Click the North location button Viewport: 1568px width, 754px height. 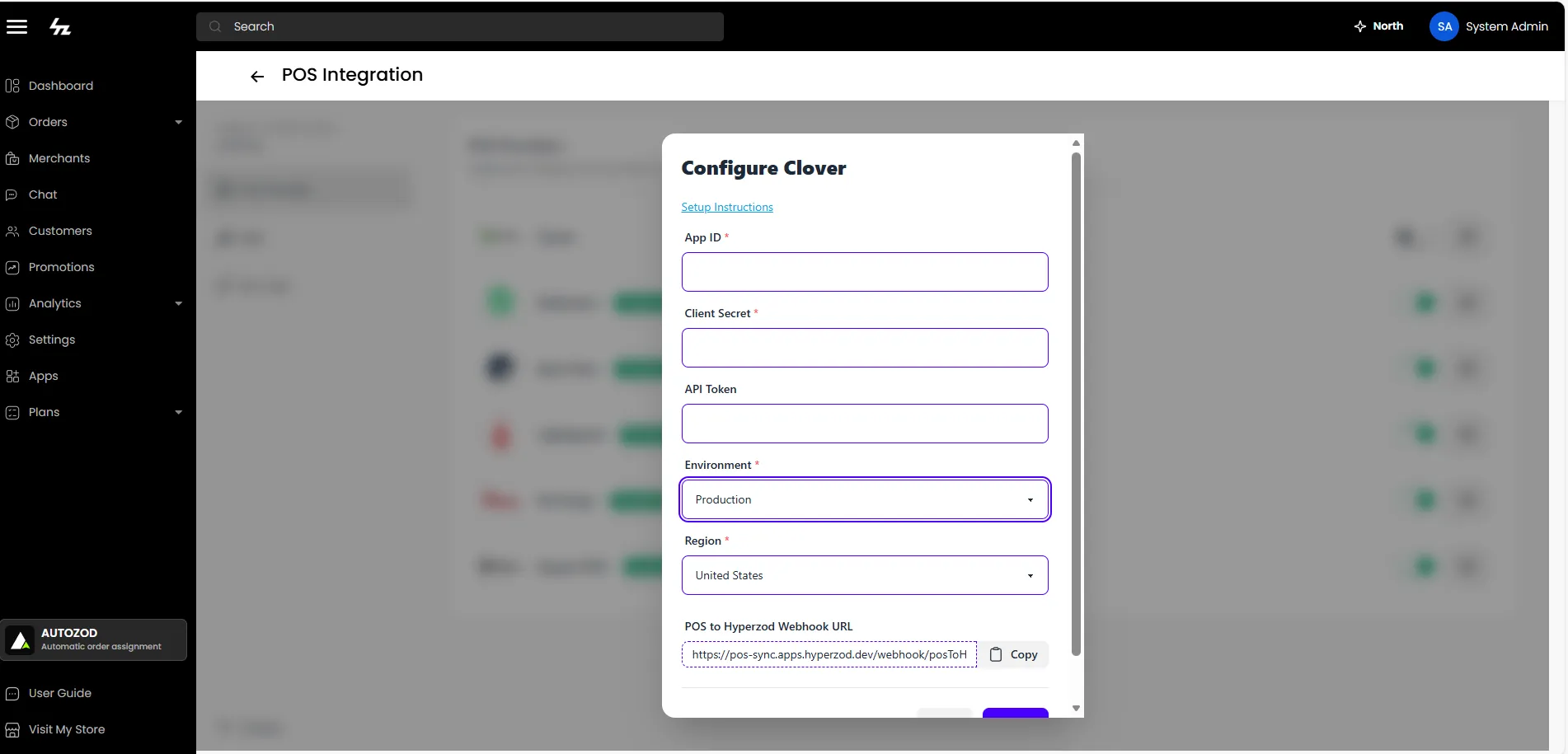tap(1378, 26)
